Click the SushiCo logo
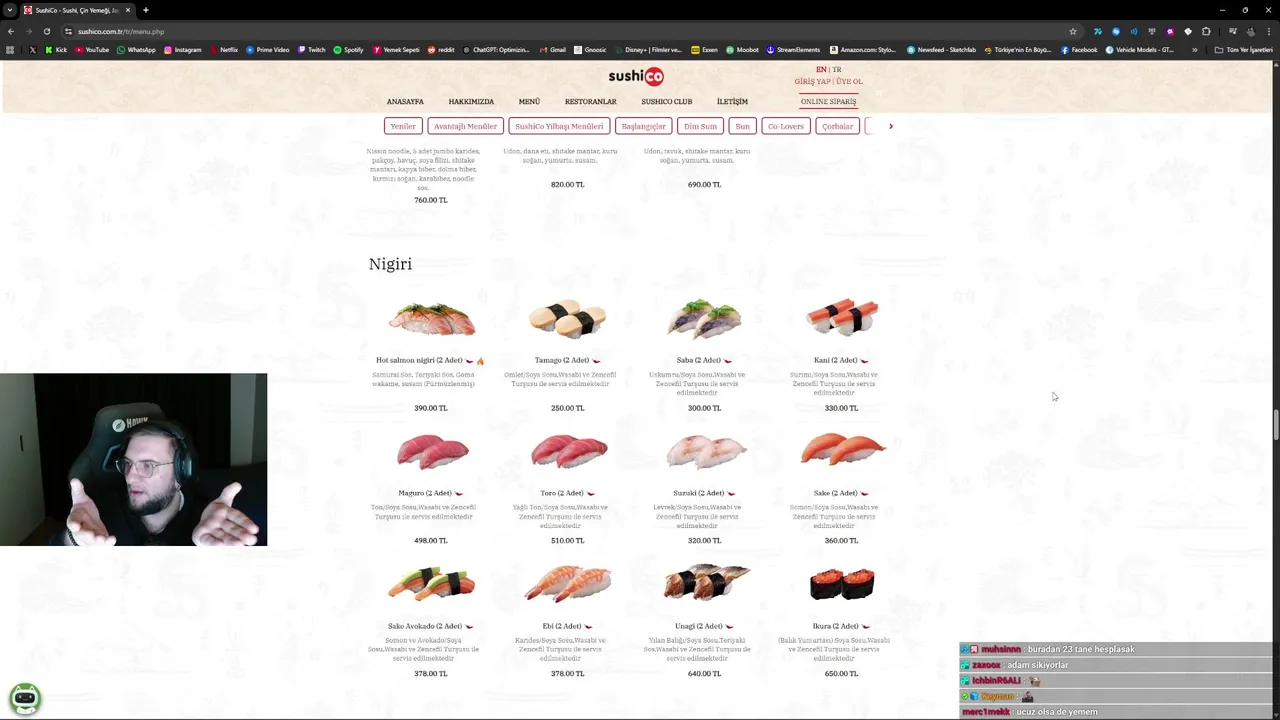 636,76
